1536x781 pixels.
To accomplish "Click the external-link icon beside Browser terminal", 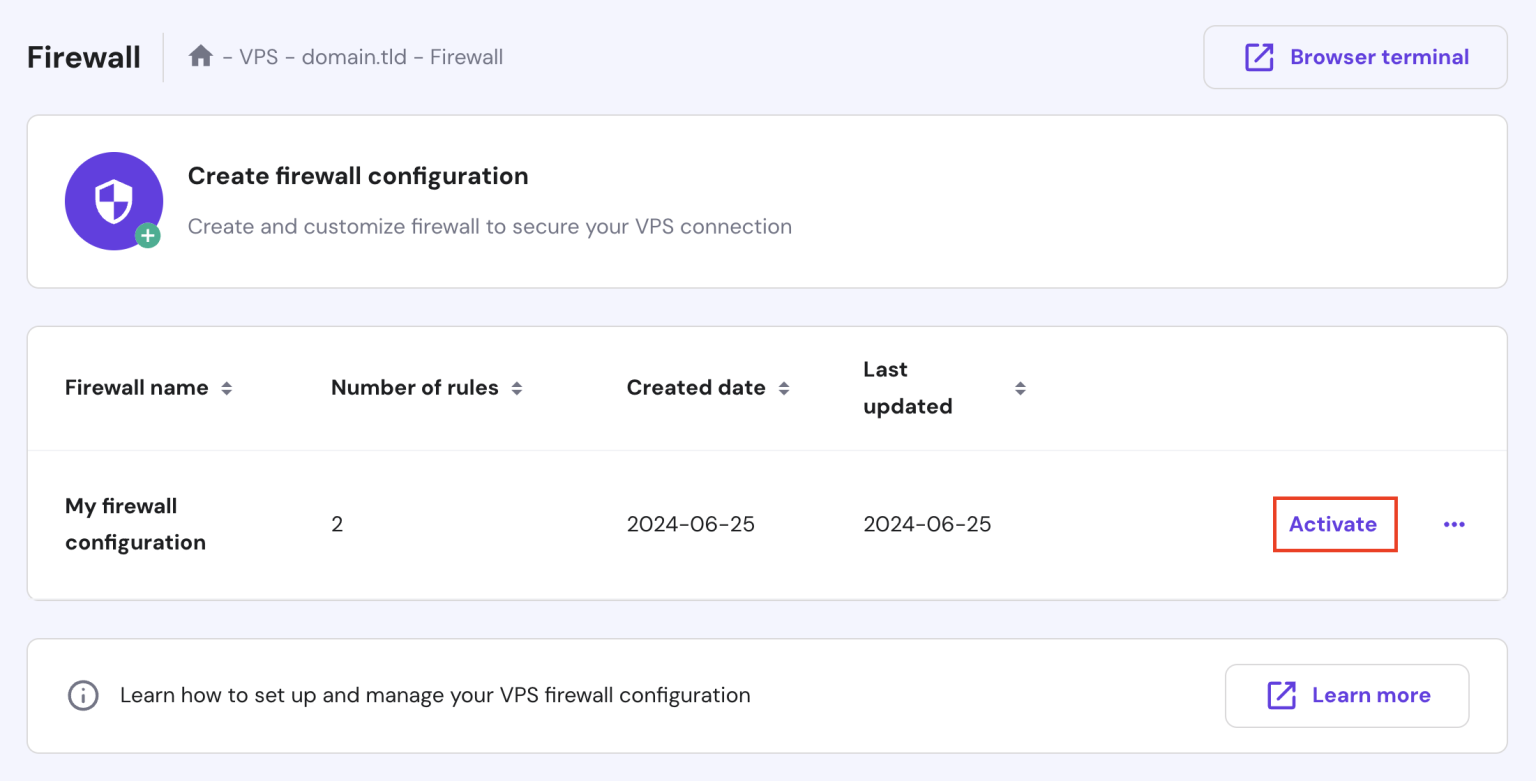I will coord(1257,57).
